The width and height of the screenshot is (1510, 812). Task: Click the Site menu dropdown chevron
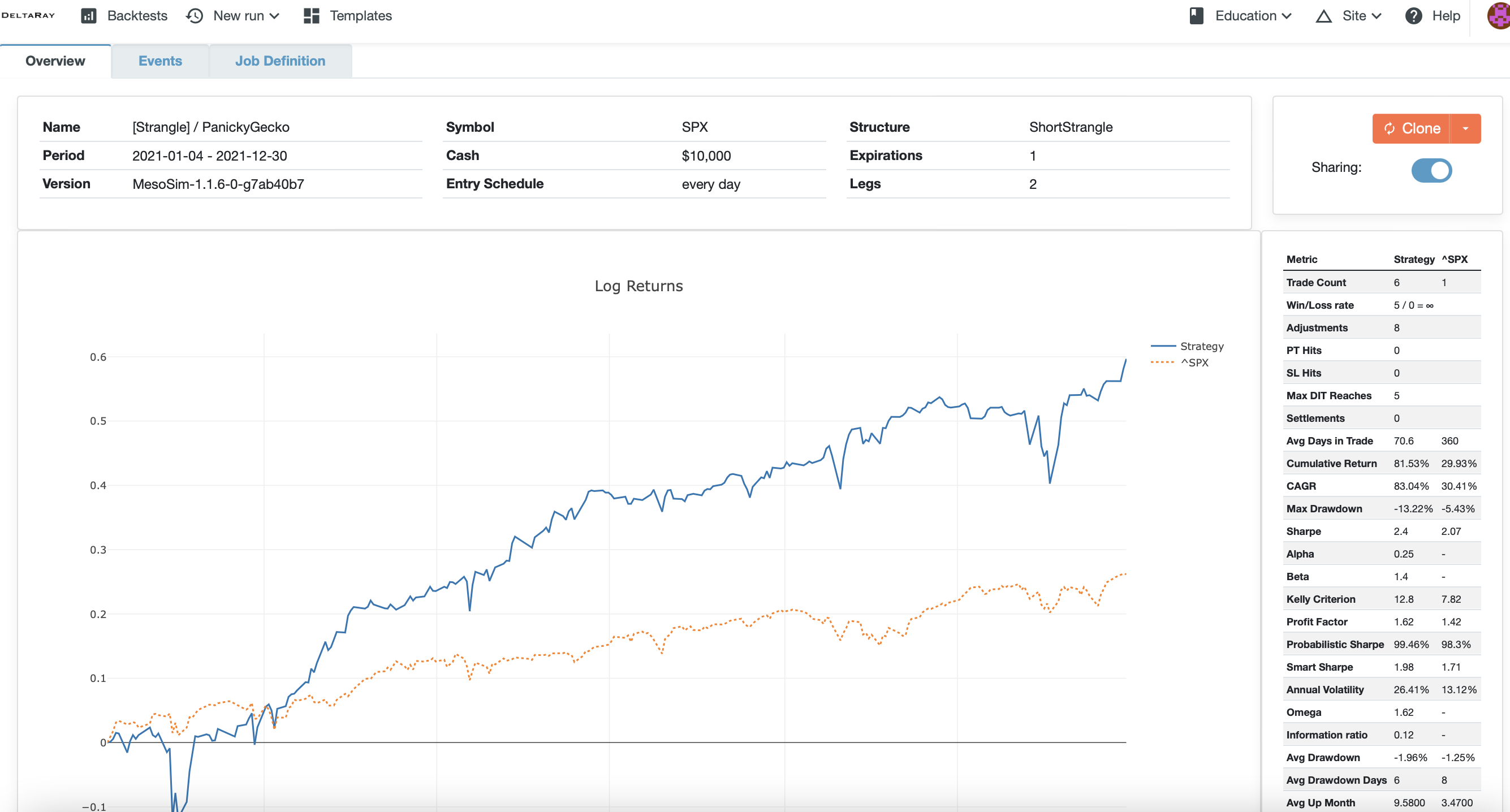(1377, 16)
